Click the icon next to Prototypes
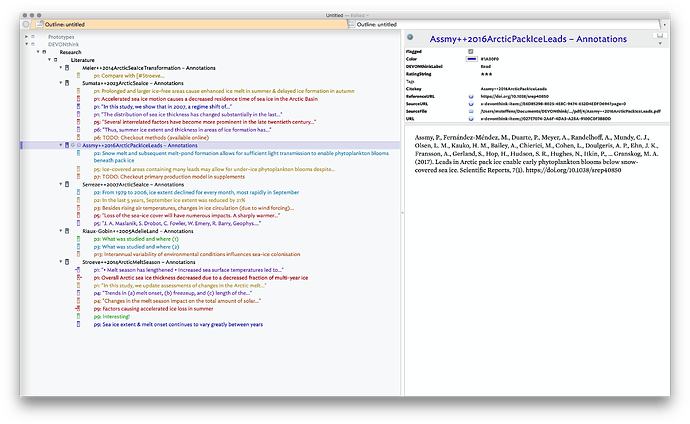 (x=33, y=37)
